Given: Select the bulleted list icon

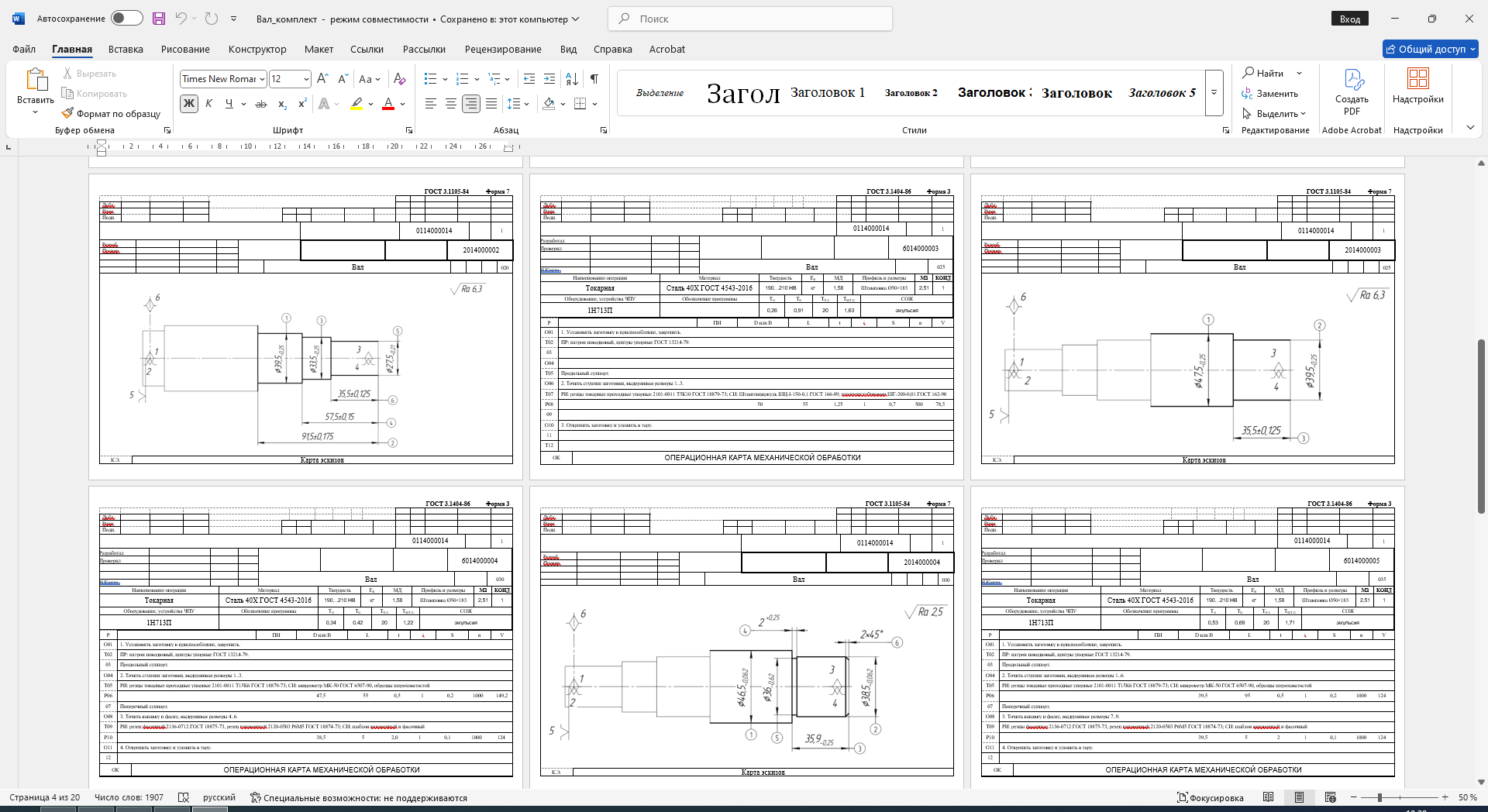Looking at the screenshot, I should pyautogui.click(x=431, y=79).
